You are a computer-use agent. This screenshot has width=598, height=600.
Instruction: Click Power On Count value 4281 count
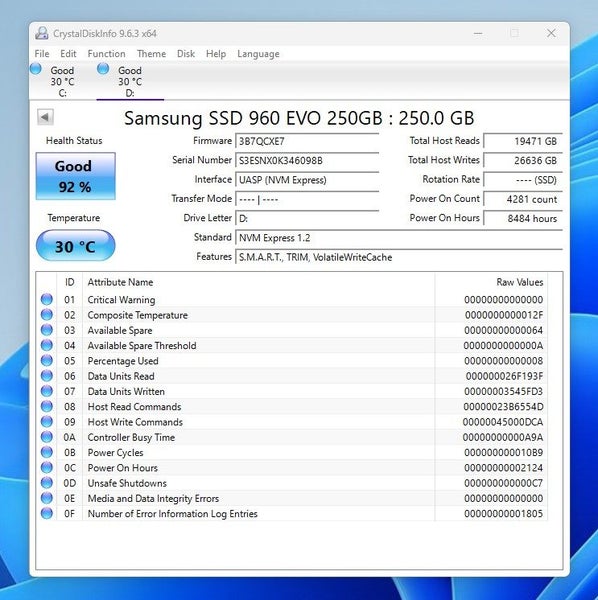[x=523, y=199]
